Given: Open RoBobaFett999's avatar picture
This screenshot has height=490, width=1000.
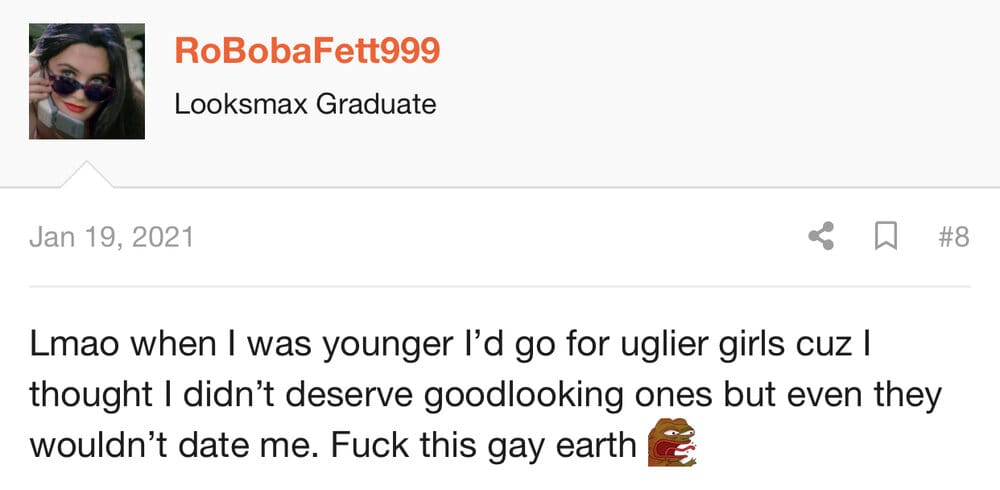Looking at the screenshot, I should pos(87,81).
